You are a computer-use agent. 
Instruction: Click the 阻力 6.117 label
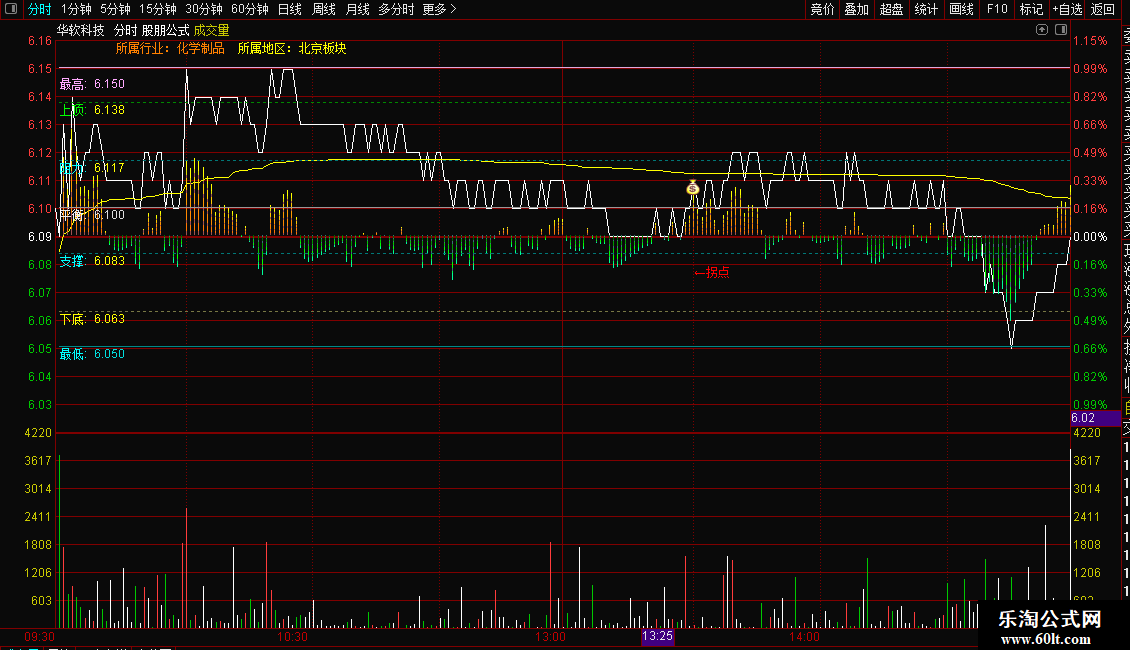click(x=92, y=167)
